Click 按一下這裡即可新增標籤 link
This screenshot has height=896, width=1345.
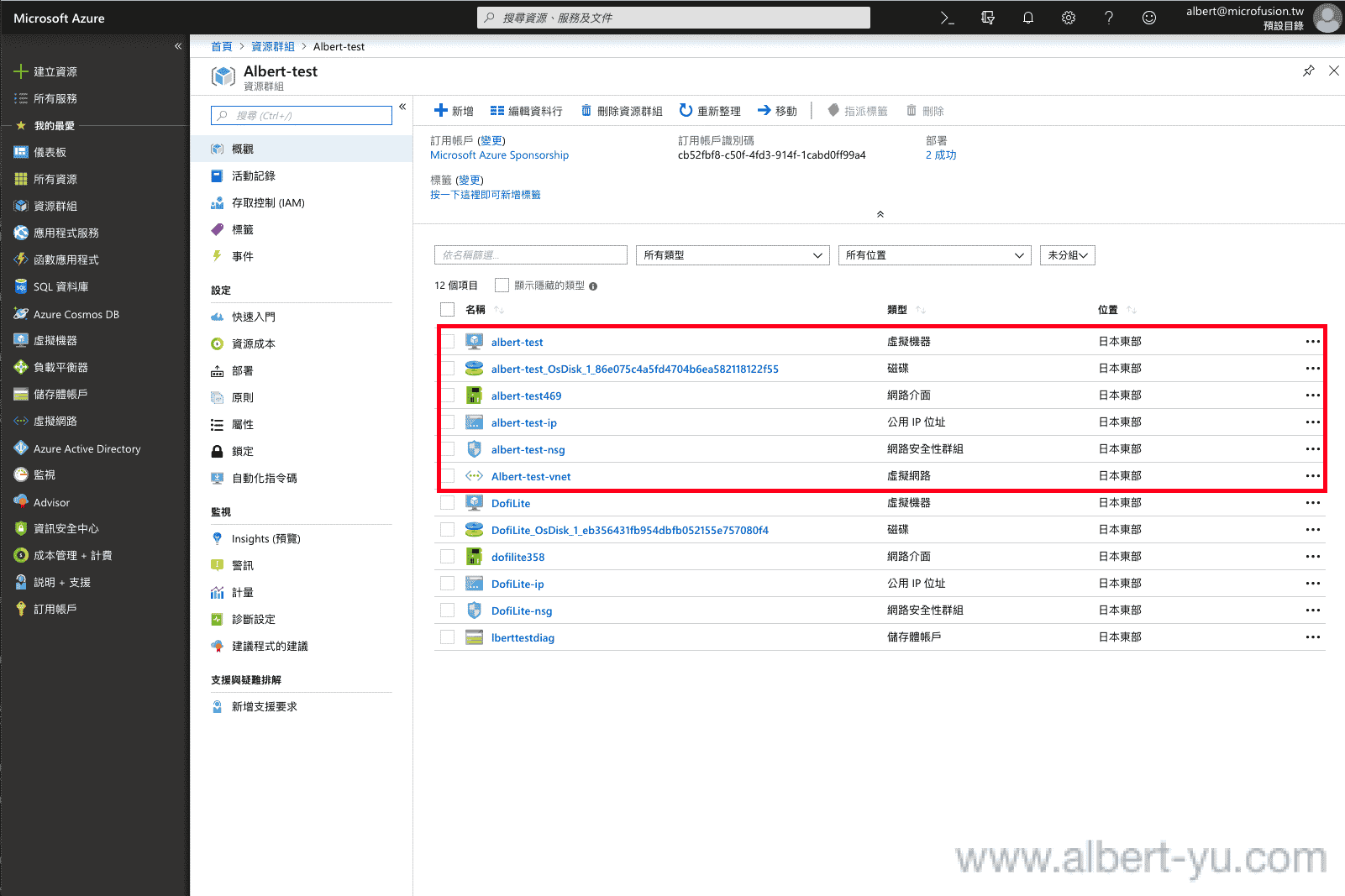click(x=486, y=195)
